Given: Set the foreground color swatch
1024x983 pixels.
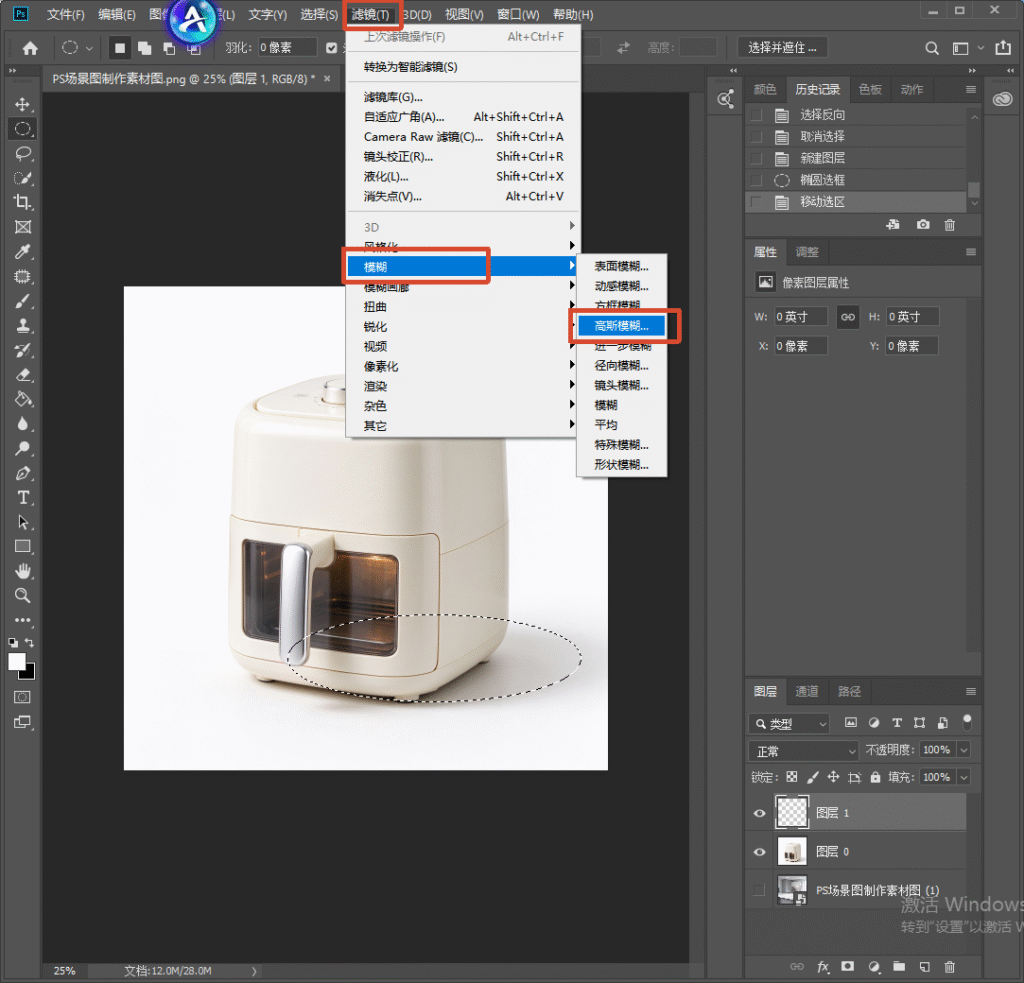Looking at the screenshot, I should (17, 661).
